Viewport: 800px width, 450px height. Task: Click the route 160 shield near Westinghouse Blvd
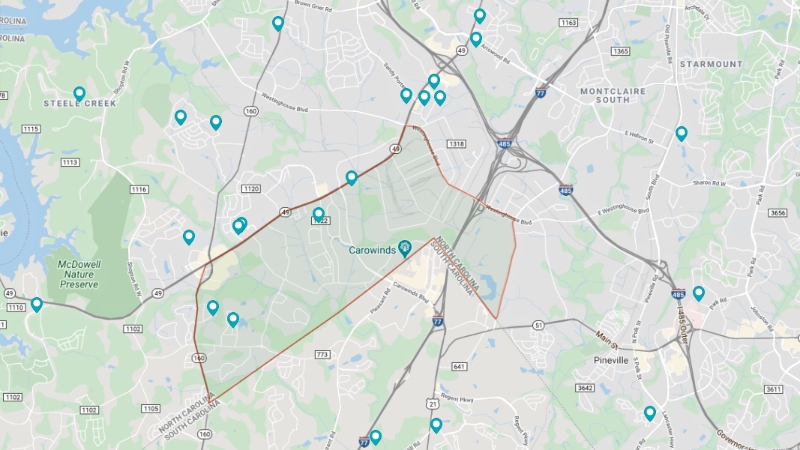pyautogui.click(x=251, y=111)
